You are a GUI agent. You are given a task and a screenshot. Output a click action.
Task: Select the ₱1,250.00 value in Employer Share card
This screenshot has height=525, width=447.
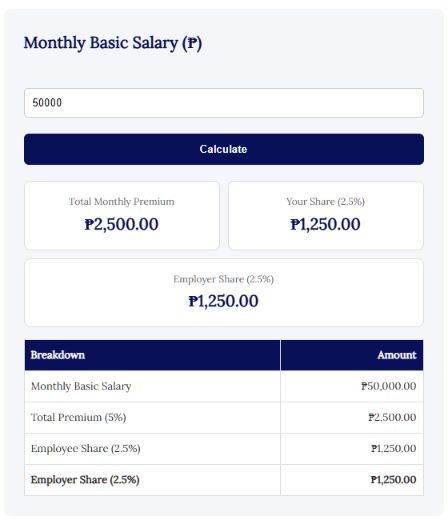[224, 301]
